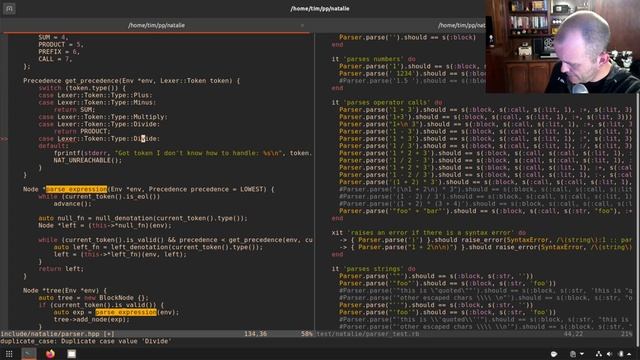Open the clipboard tray icon

(573, 354)
